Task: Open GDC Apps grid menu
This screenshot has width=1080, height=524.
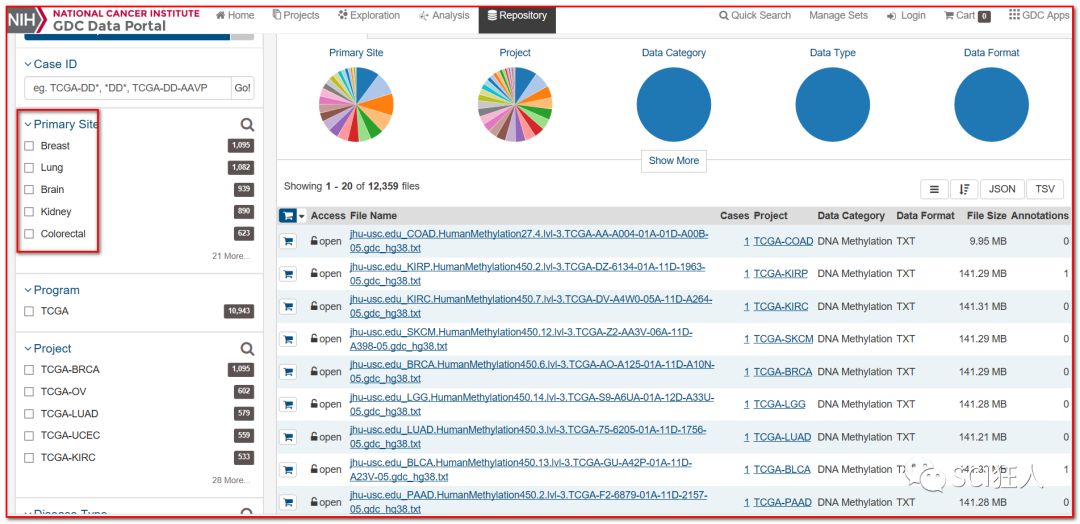Action: tap(1039, 15)
